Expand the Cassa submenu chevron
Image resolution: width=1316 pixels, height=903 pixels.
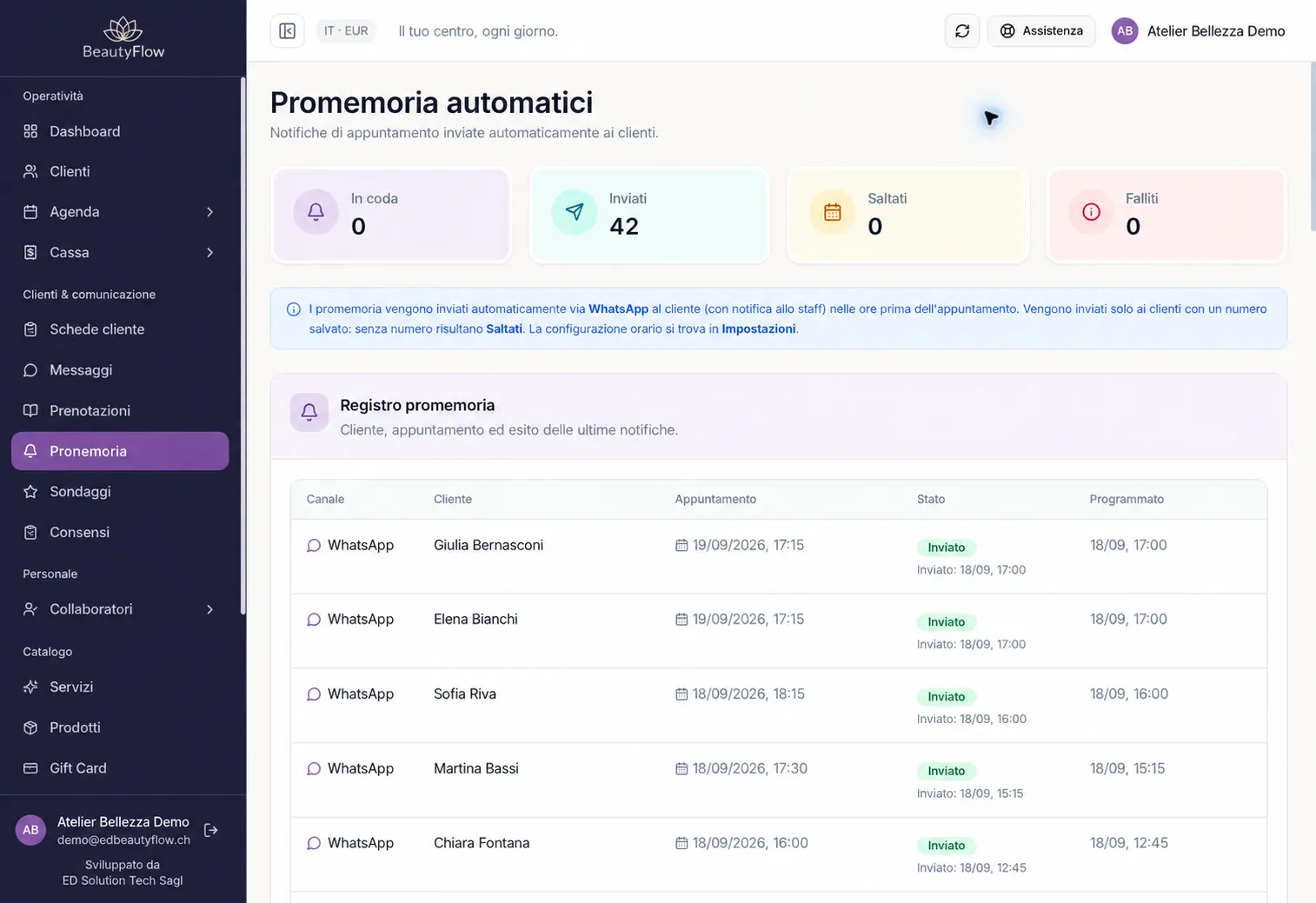(209, 253)
